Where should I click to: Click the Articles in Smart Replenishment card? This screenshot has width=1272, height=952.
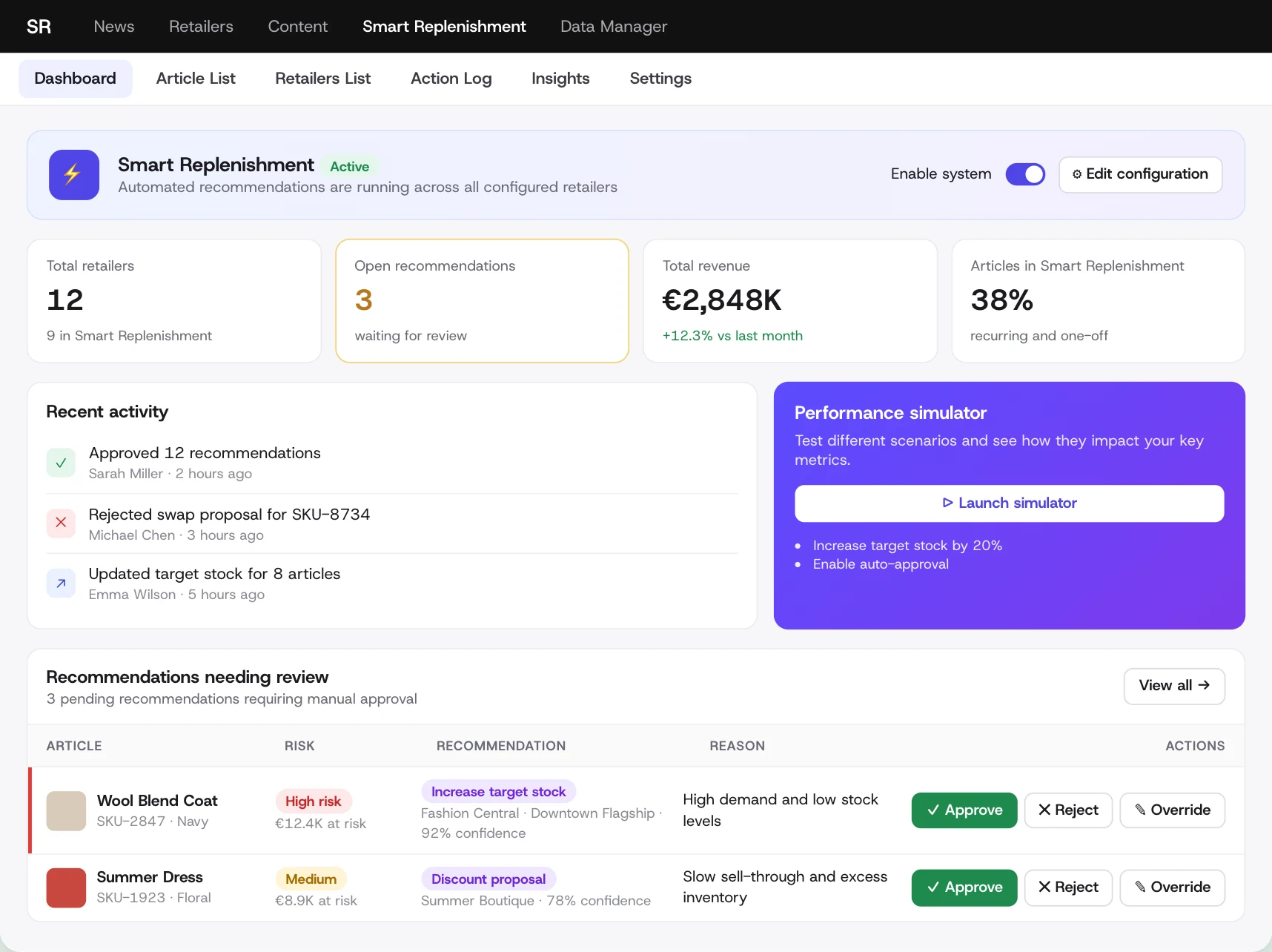click(x=1098, y=301)
